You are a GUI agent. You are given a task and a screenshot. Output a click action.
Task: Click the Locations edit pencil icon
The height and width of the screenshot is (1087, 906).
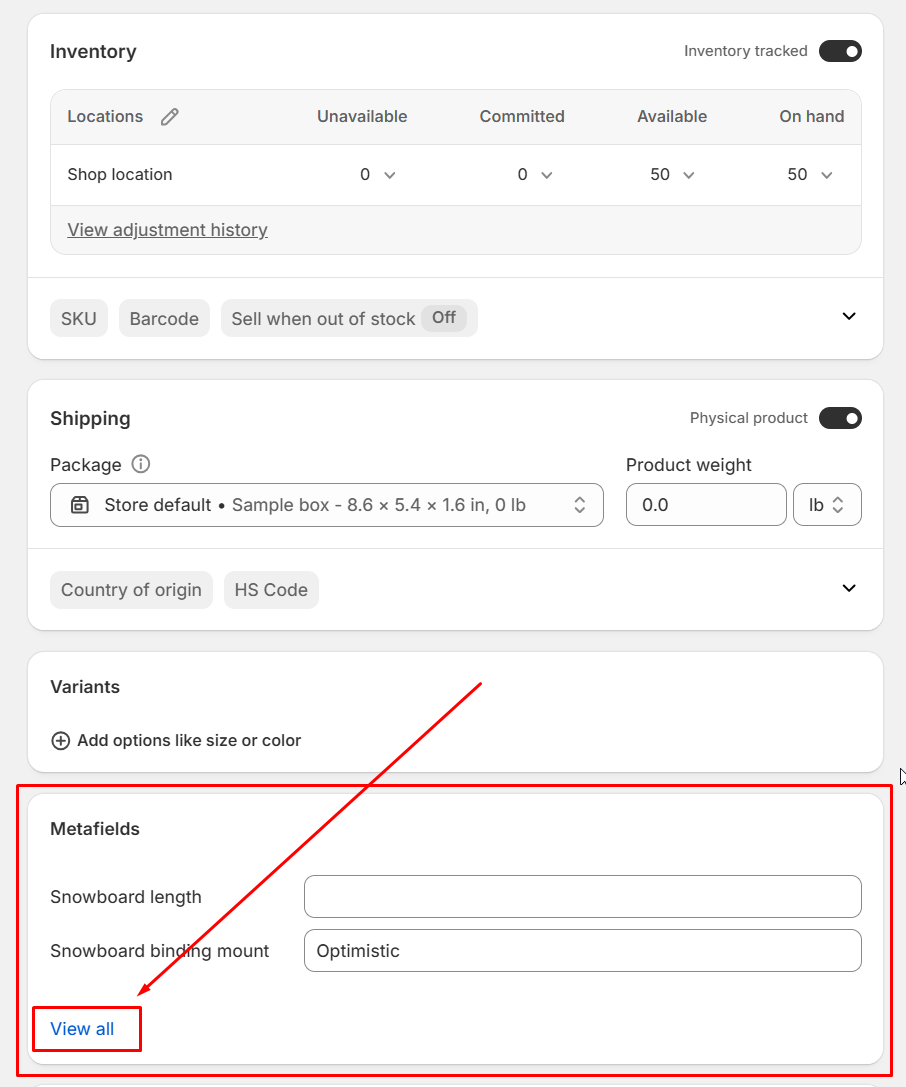click(170, 117)
